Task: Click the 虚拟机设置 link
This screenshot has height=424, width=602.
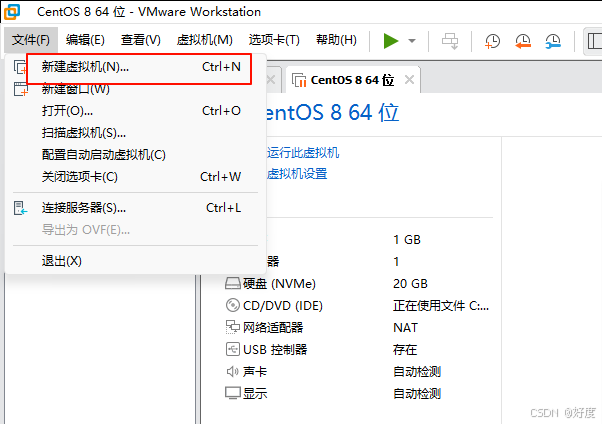Action: click(297, 174)
